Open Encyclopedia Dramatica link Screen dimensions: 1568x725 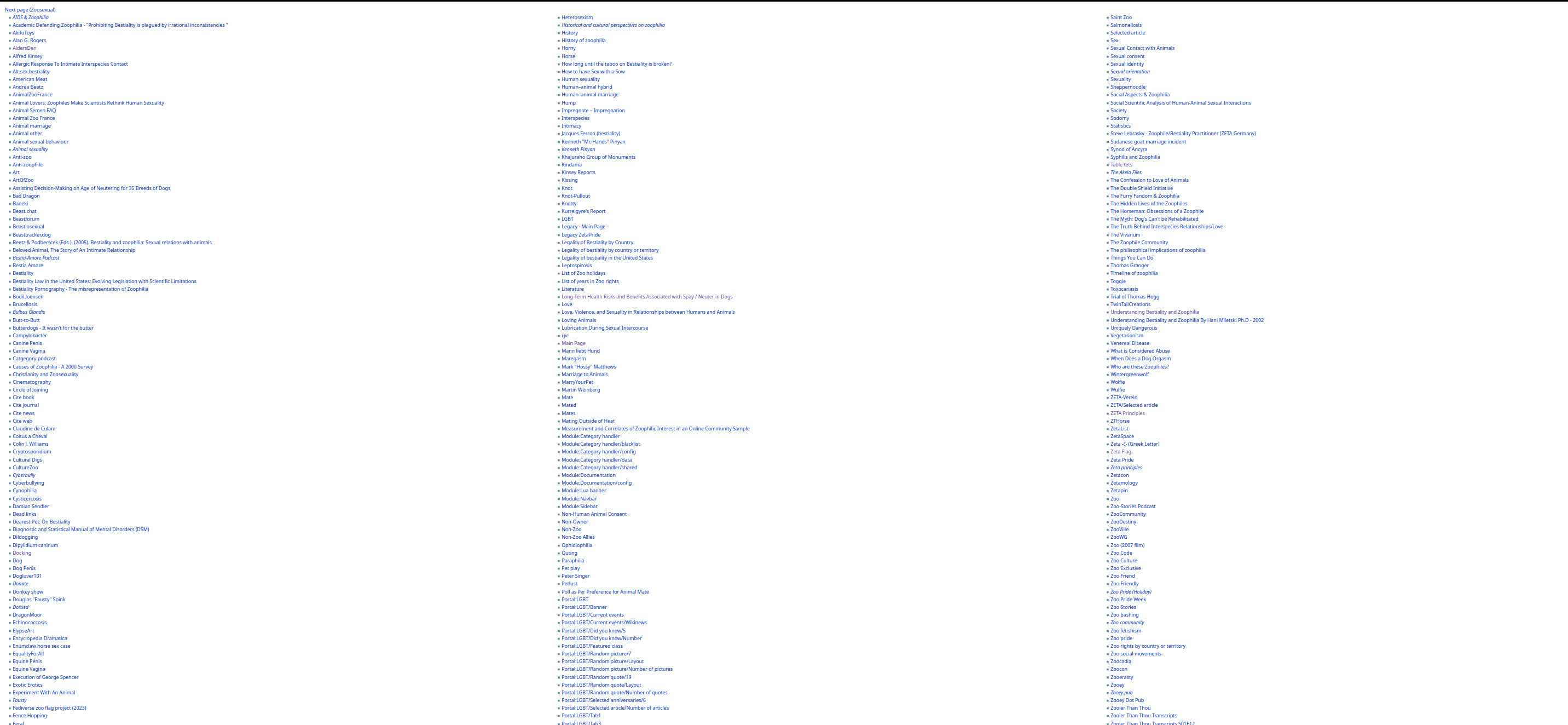click(x=39, y=638)
